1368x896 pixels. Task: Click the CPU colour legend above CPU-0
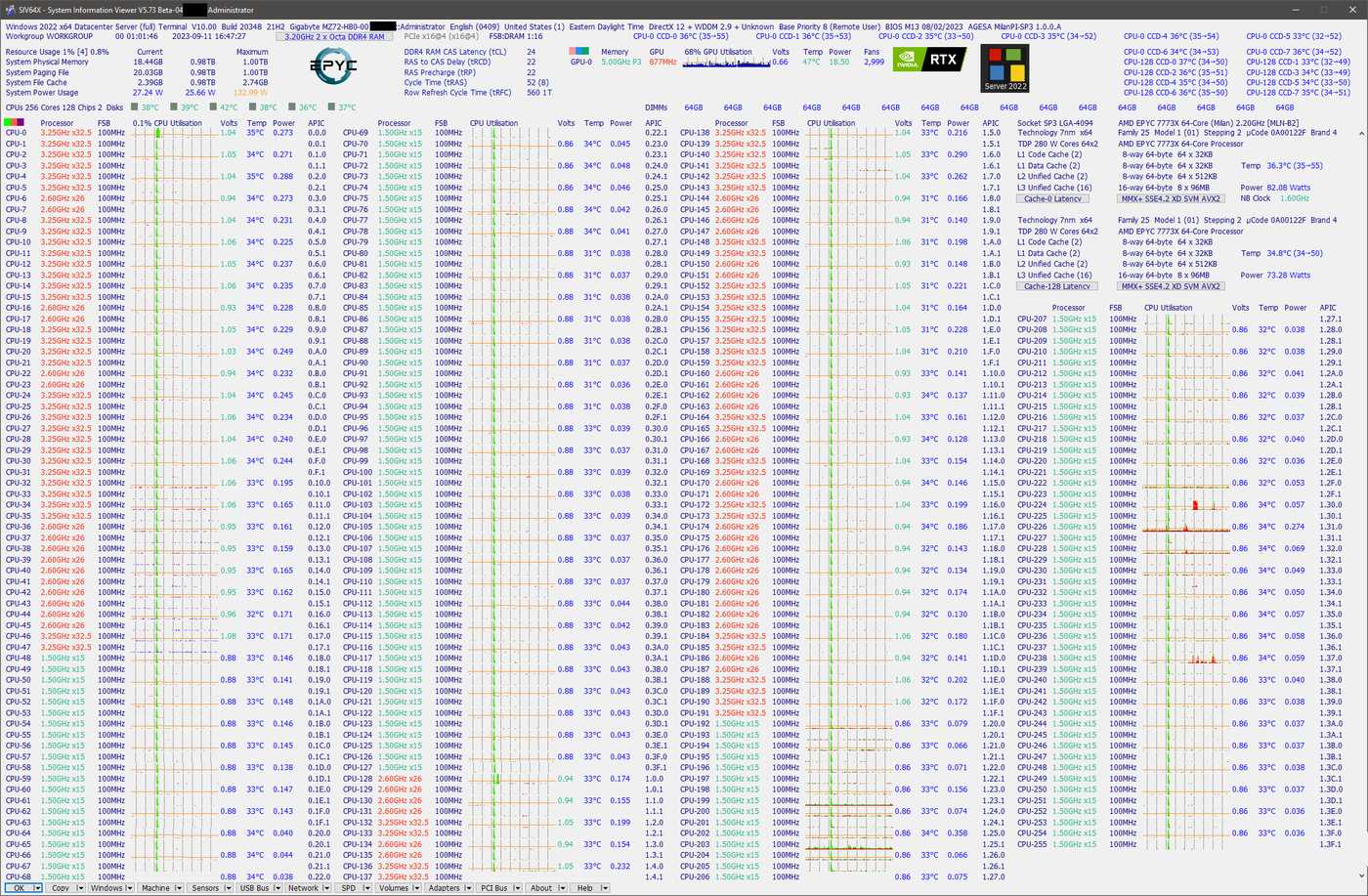tap(15, 123)
